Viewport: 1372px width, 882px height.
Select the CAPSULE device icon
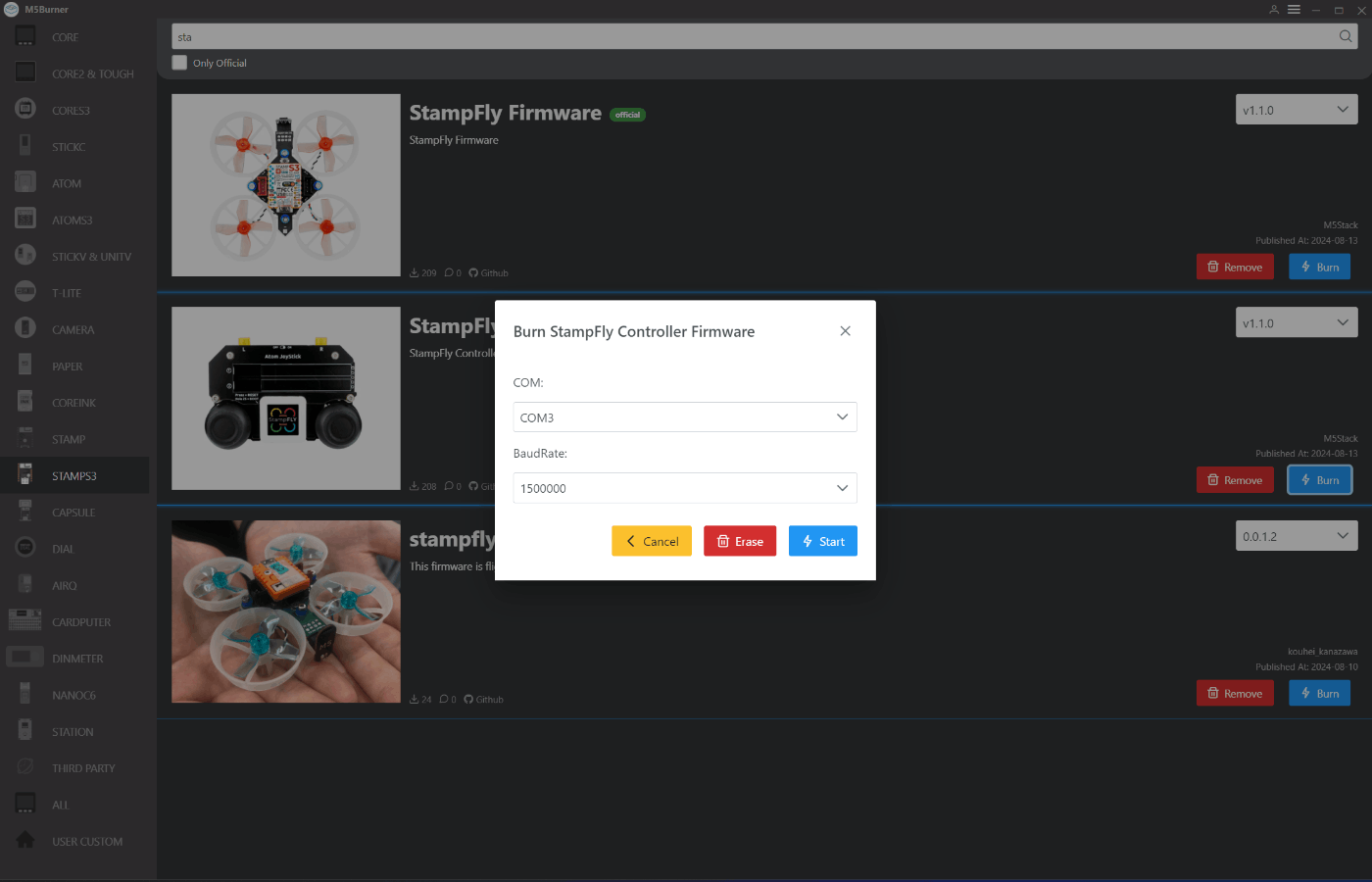tap(25, 511)
